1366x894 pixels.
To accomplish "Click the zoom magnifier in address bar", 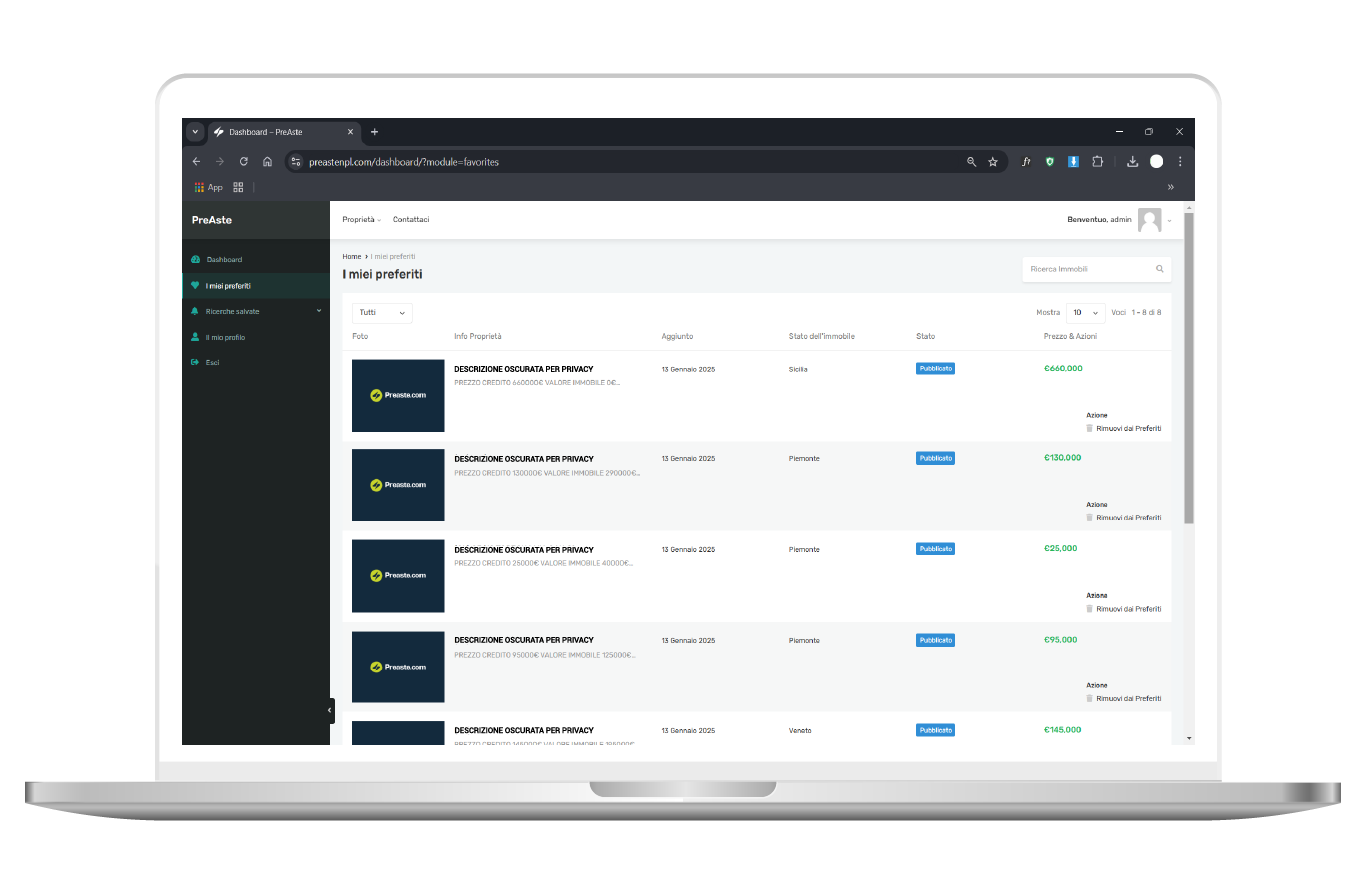I will tap(971, 161).
